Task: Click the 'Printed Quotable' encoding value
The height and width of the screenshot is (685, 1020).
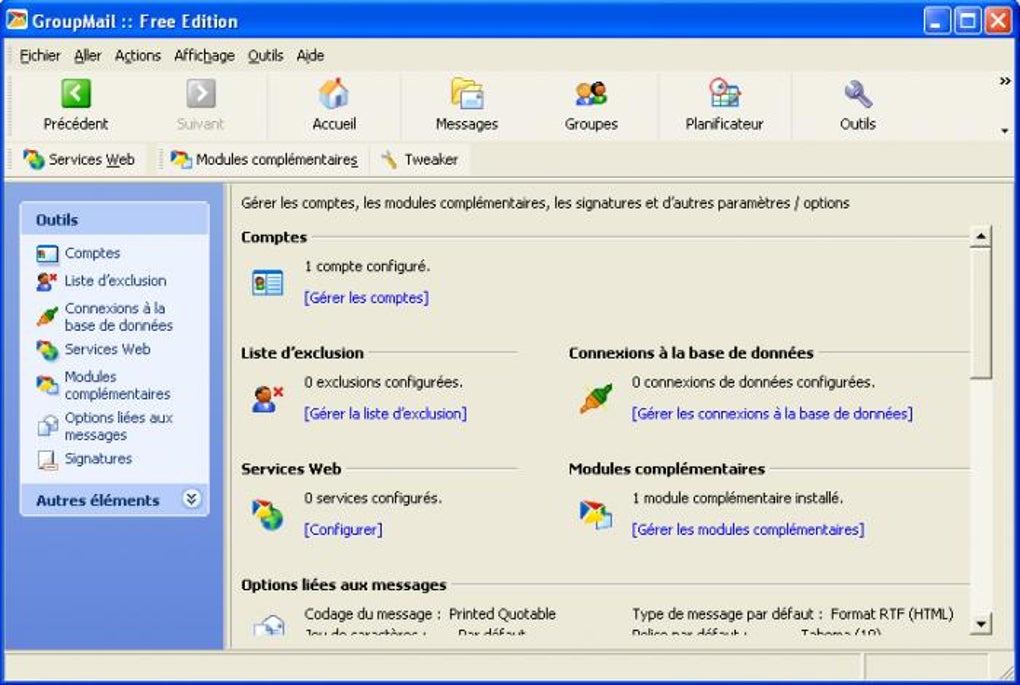Action: [502, 614]
